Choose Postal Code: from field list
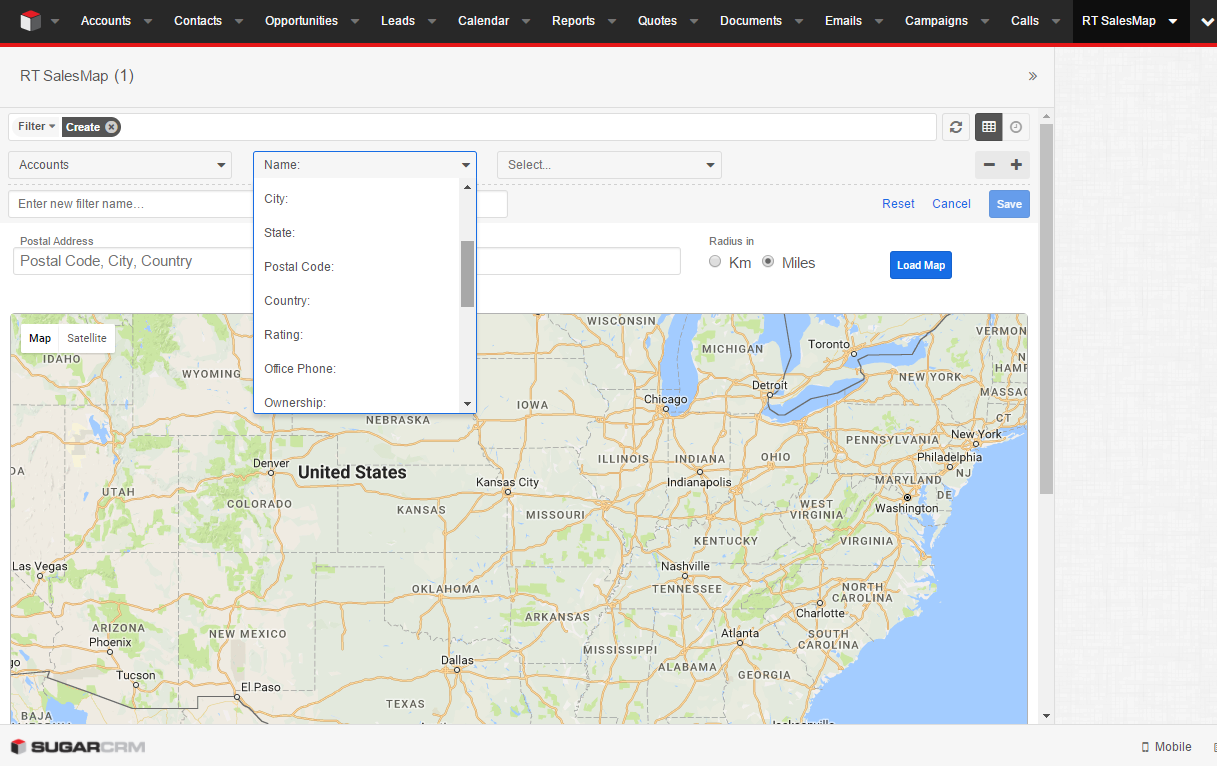The width and height of the screenshot is (1217, 766). [357, 267]
